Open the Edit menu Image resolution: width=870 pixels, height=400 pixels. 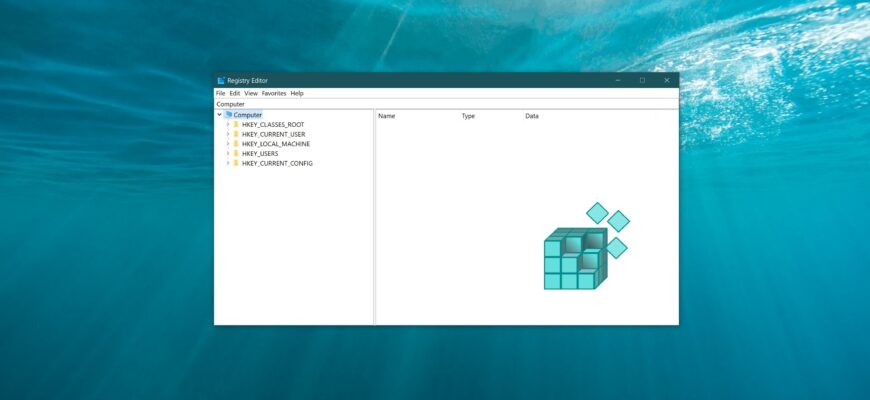pyautogui.click(x=235, y=93)
